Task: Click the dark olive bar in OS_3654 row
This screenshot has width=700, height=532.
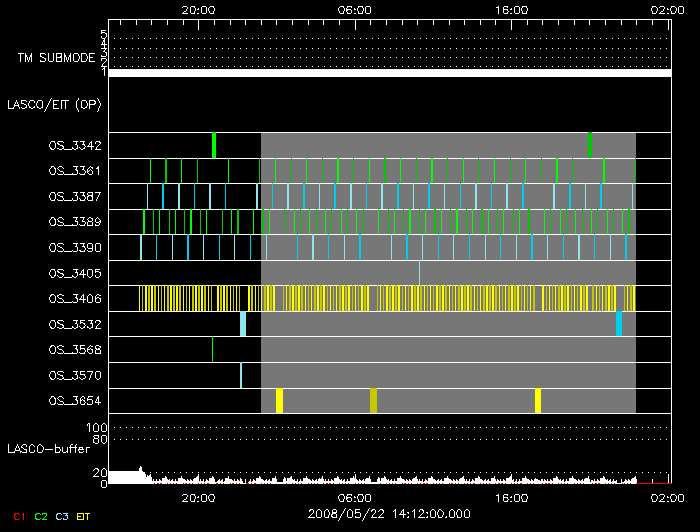Action: coord(373,401)
